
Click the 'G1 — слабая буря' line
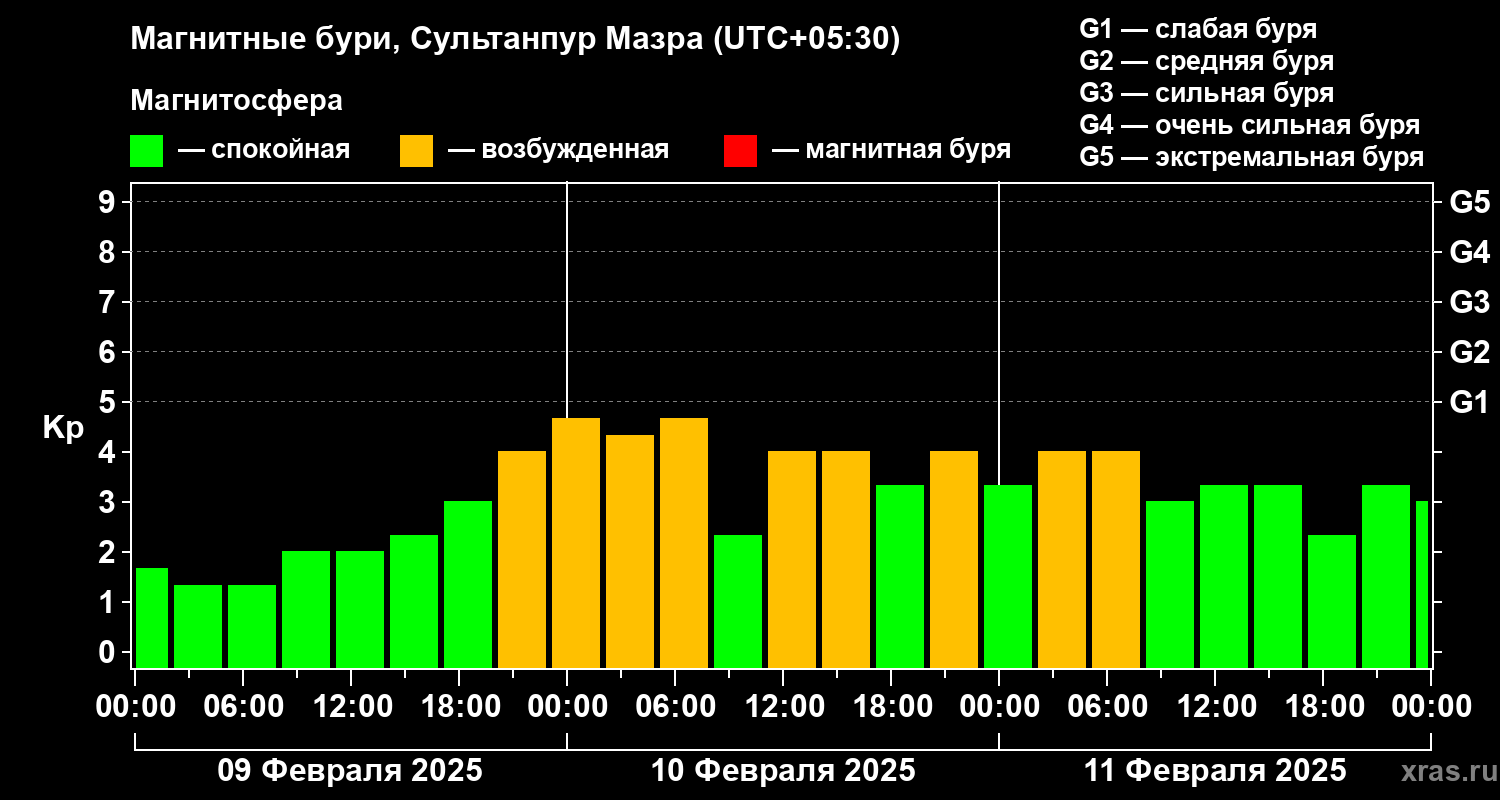[x=1198, y=29]
